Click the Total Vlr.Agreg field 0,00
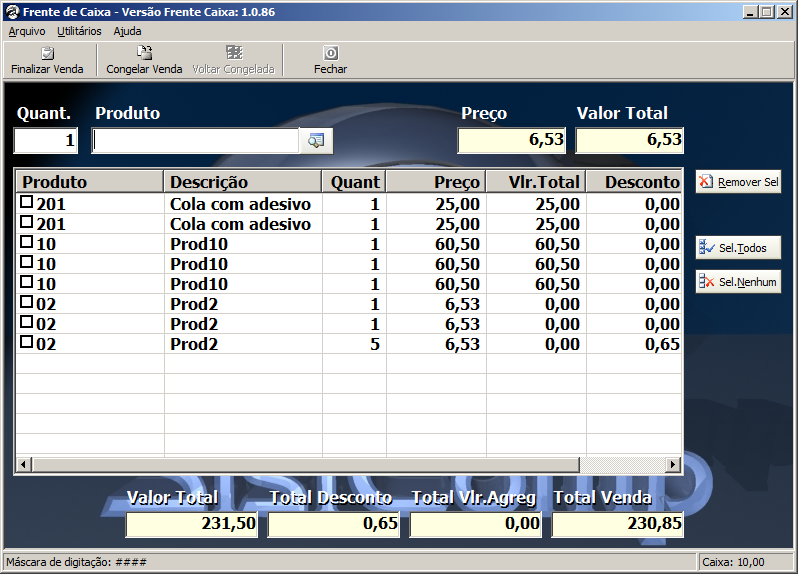 tap(476, 524)
